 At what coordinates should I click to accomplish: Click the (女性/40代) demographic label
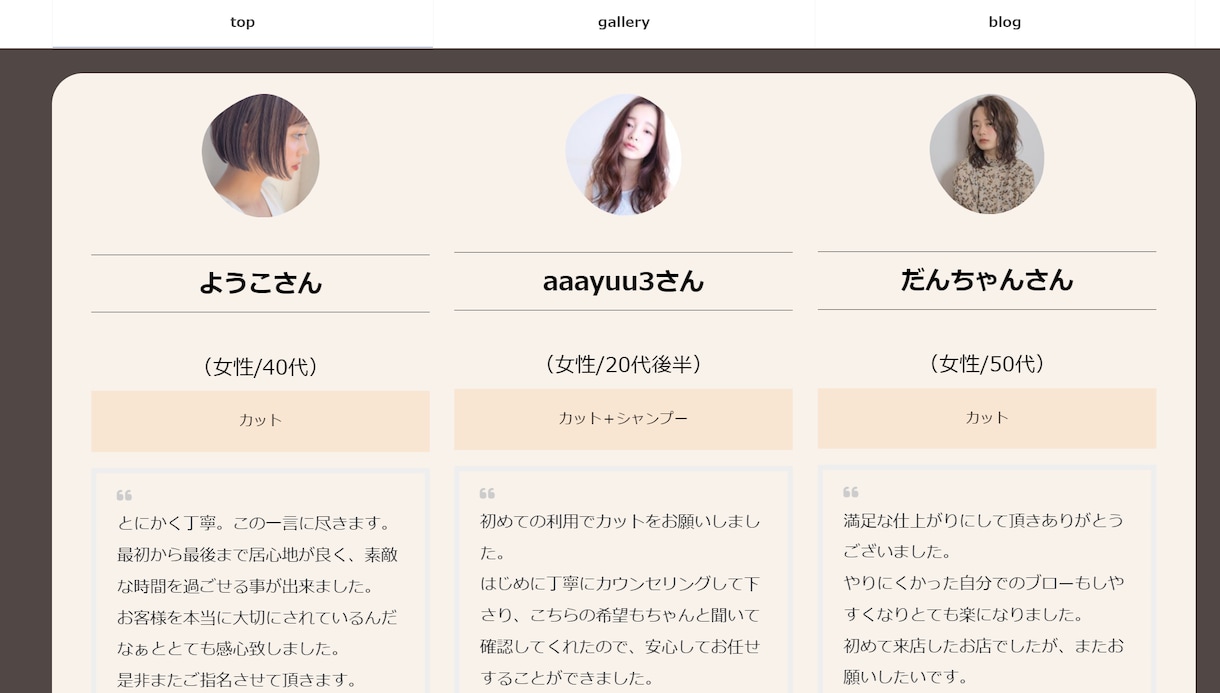[x=261, y=367]
